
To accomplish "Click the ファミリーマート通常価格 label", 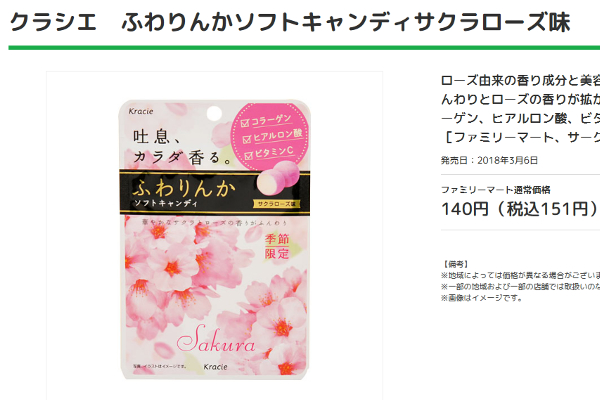I will coord(496,189).
